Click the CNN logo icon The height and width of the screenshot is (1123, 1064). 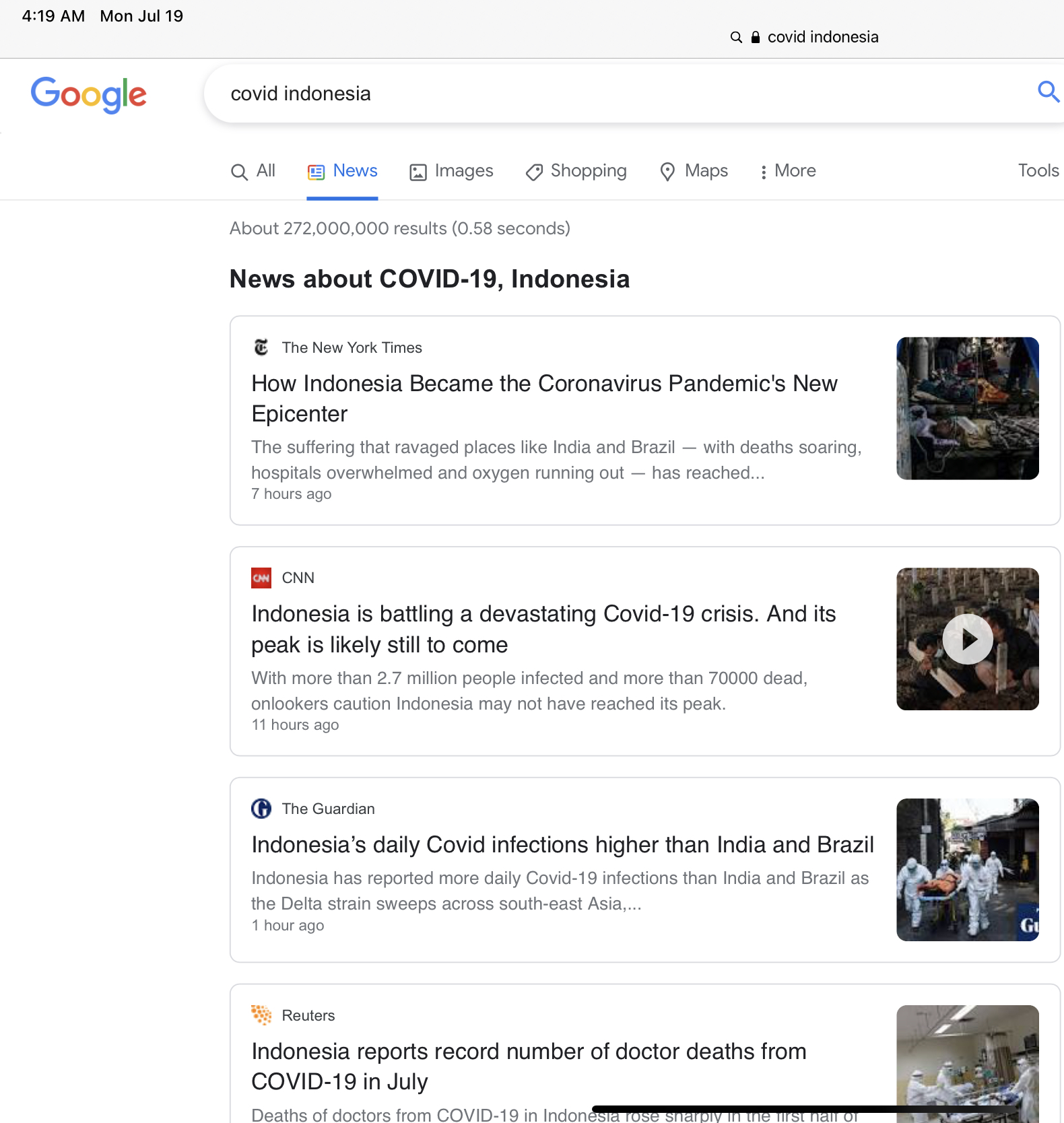tap(261, 578)
